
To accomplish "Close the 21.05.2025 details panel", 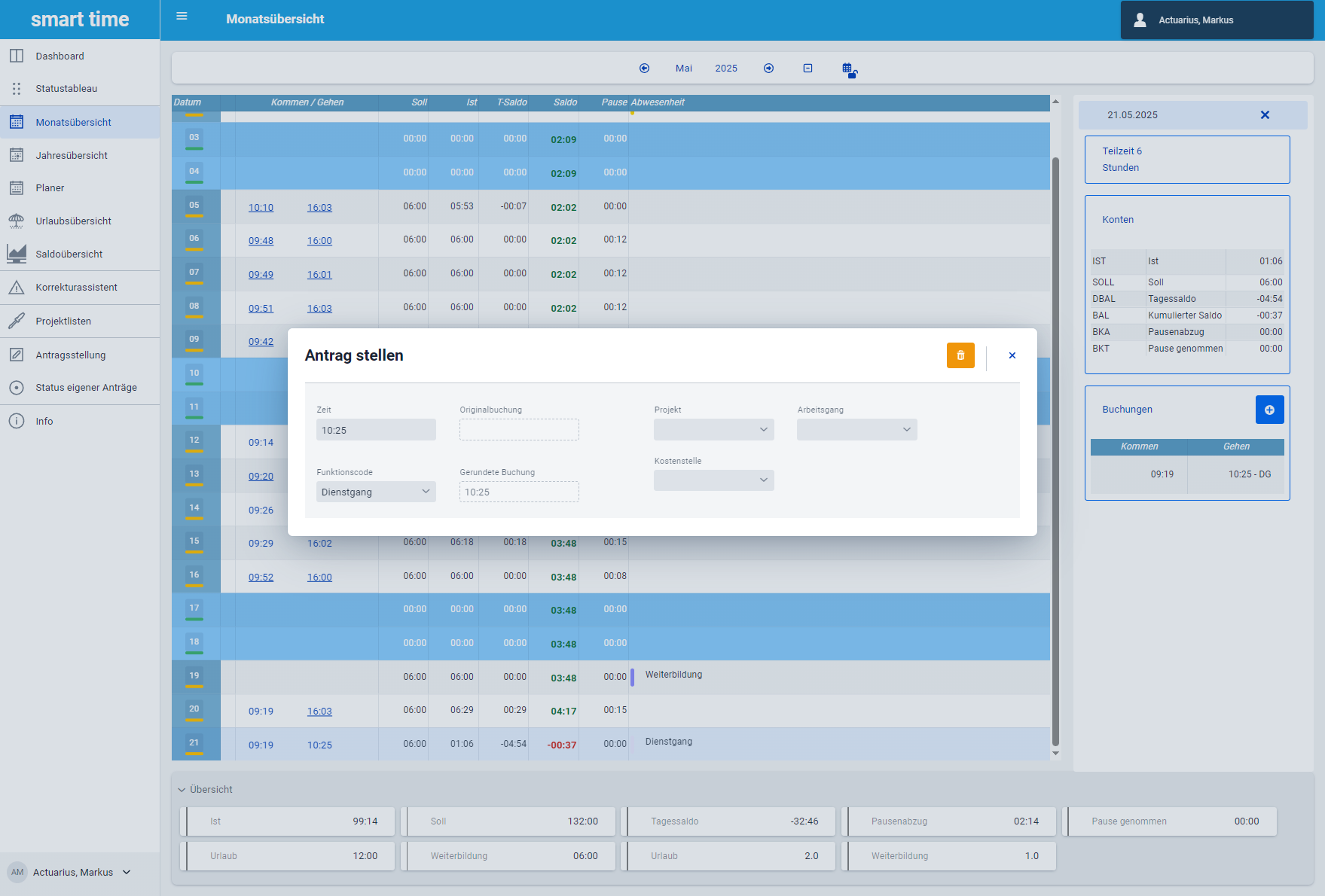I will [1265, 115].
